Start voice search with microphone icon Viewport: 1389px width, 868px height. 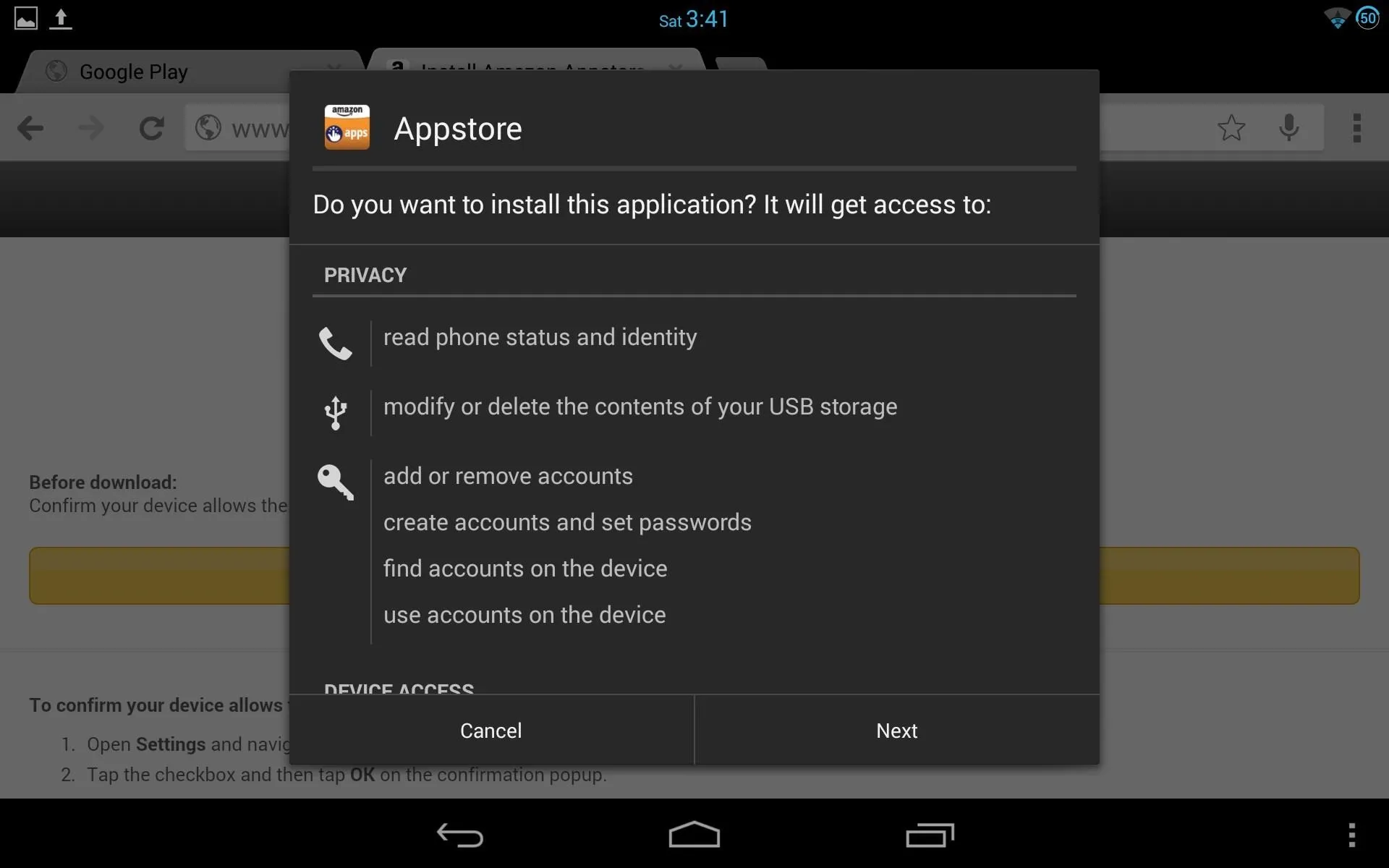[x=1289, y=128]
